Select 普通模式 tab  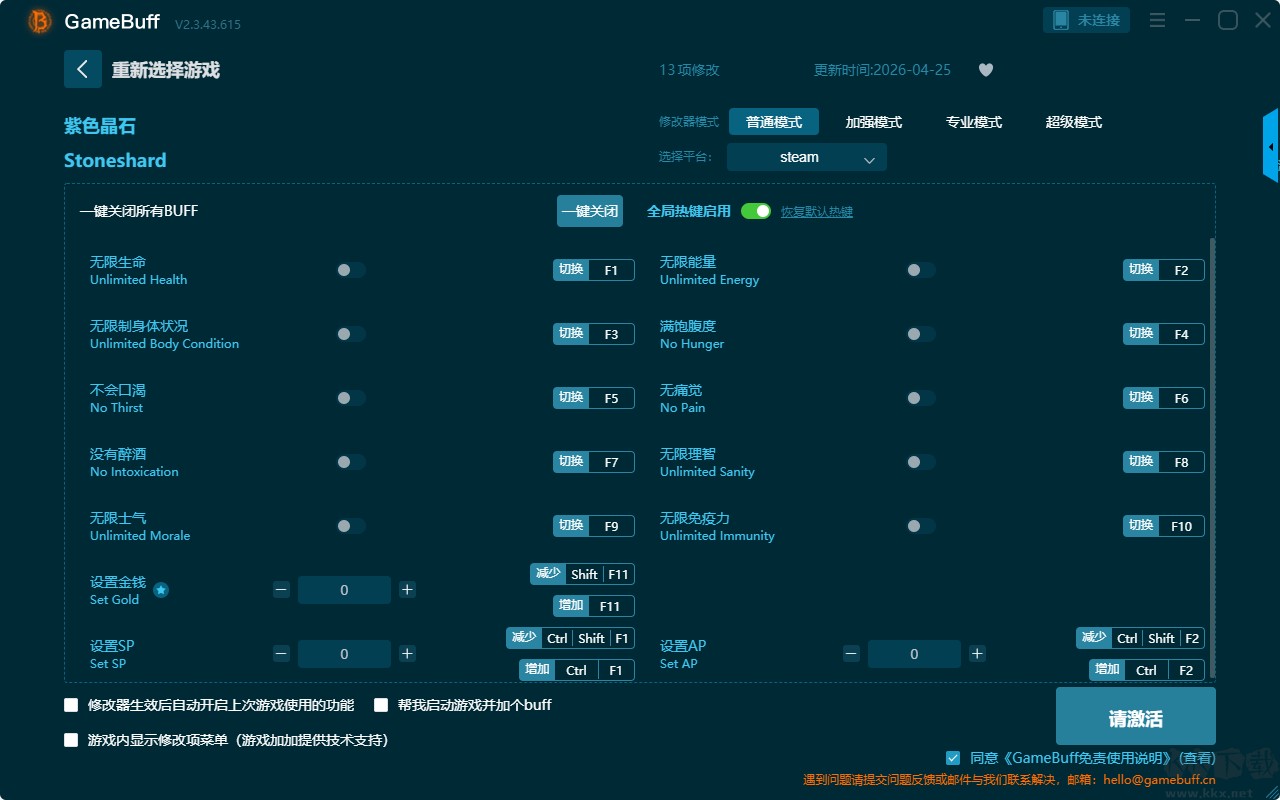pyautogui.click(x=774, y=122)
